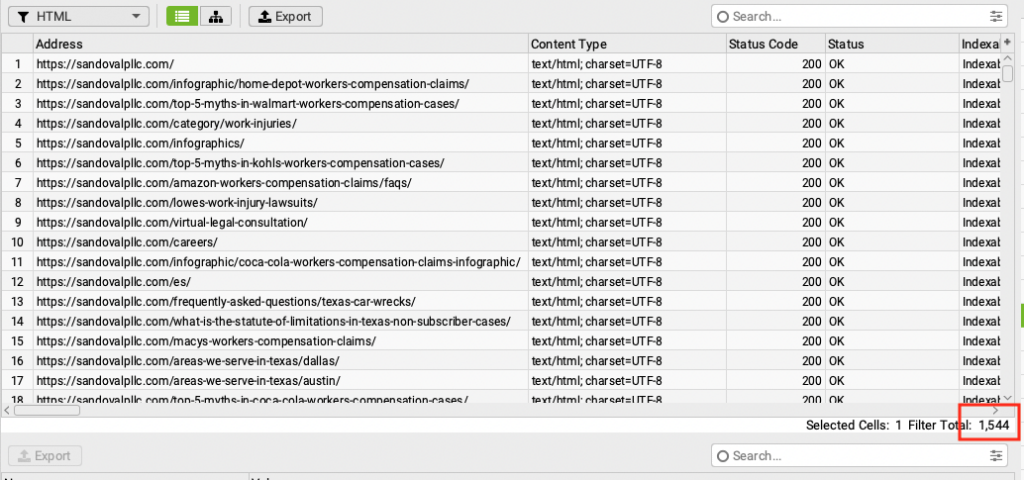Click the scroll-right arrow below the table
This screenshot has width=1024, height=480.
995,409
